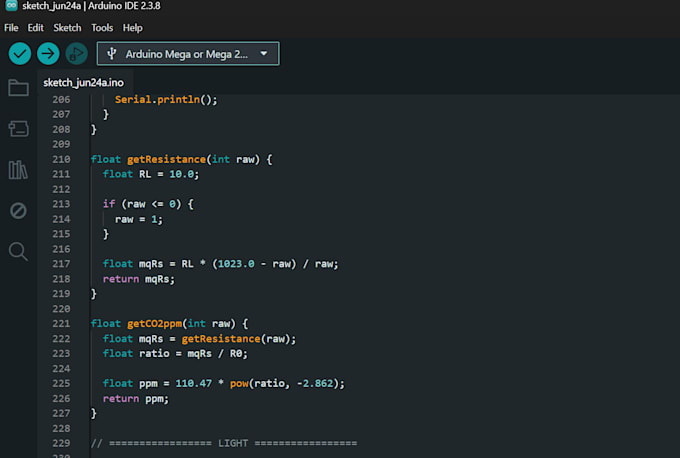
Task: Click the 'pow' function on line 225
Action: (x=239, y=383)
